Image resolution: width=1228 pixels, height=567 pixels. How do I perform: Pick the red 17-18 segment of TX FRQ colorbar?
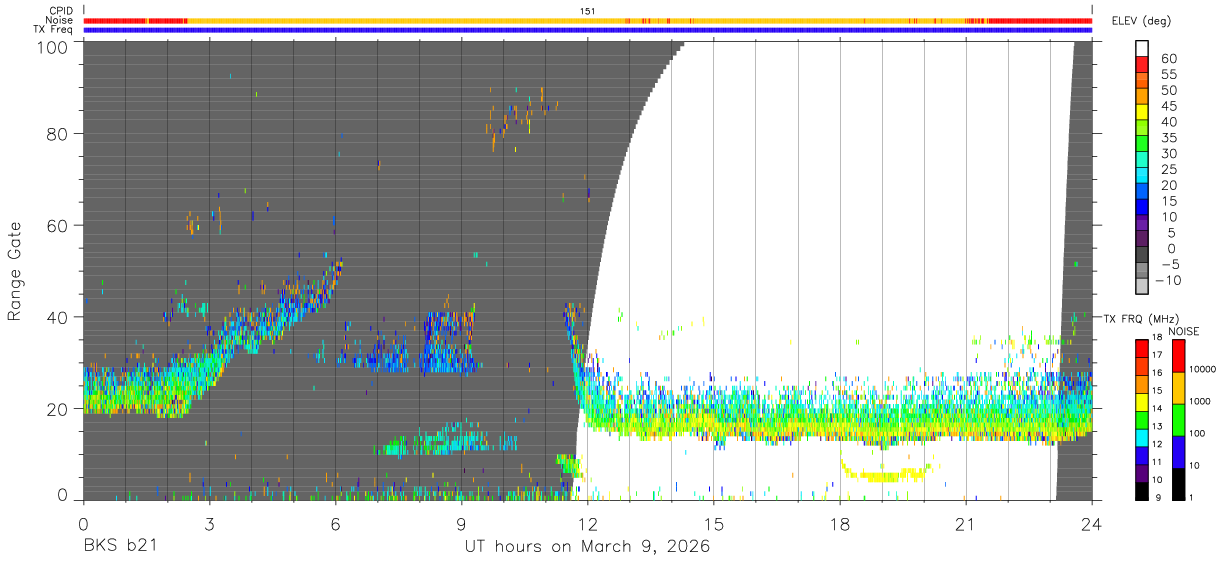click(x=1141, y=349)
